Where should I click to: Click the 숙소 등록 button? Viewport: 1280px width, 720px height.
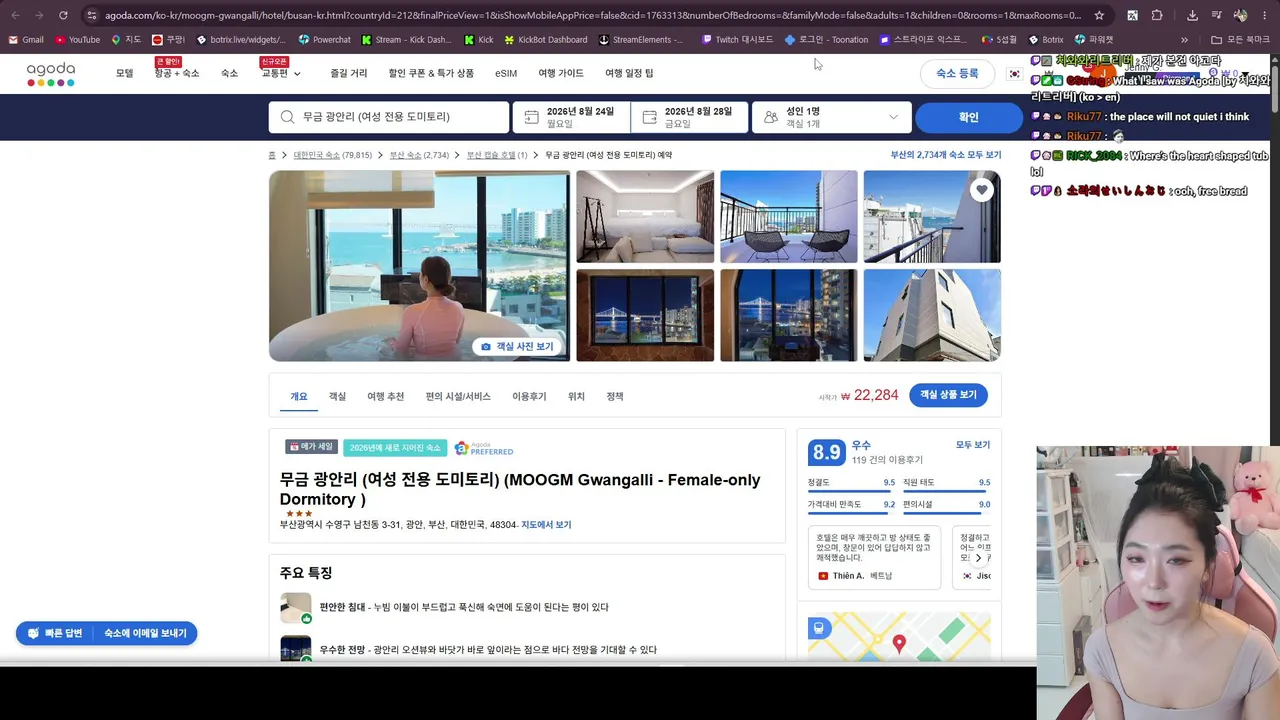click(957, 74)
